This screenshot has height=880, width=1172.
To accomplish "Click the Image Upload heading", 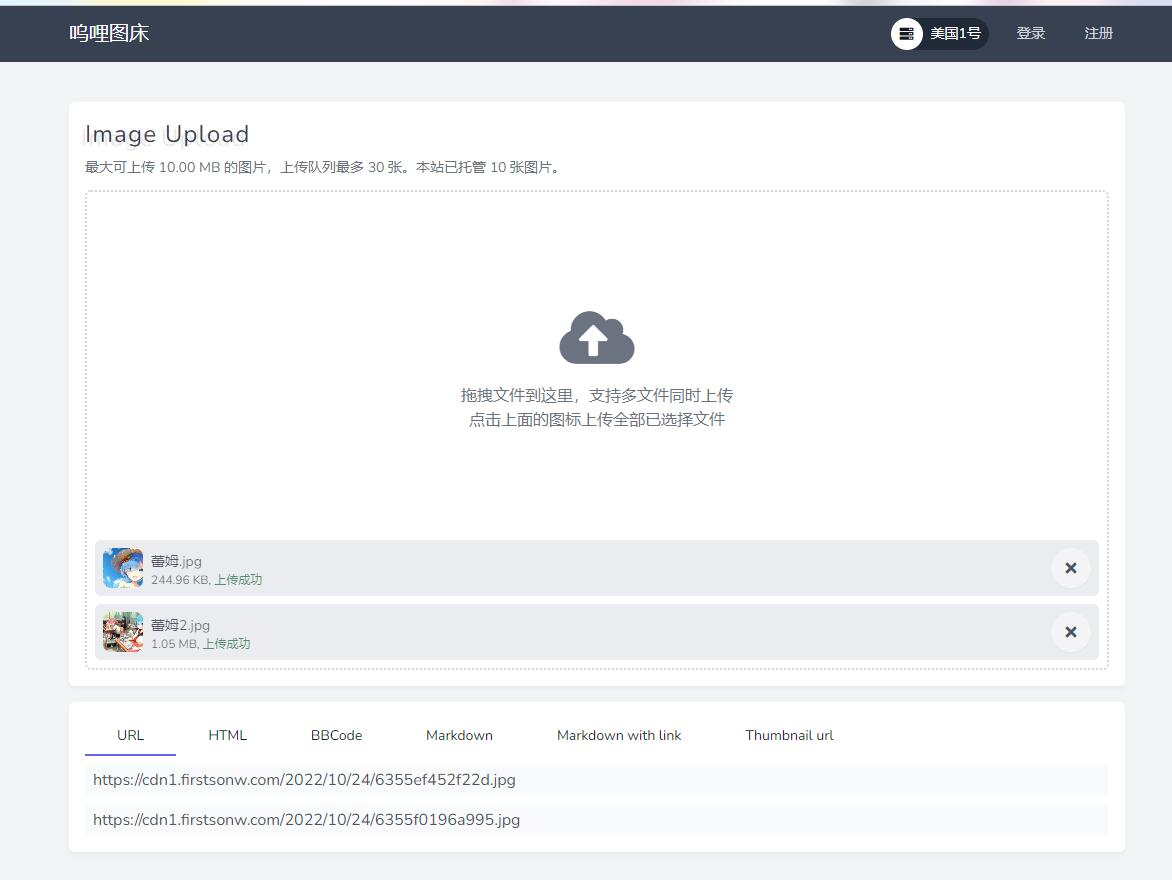I will (167, 135).
